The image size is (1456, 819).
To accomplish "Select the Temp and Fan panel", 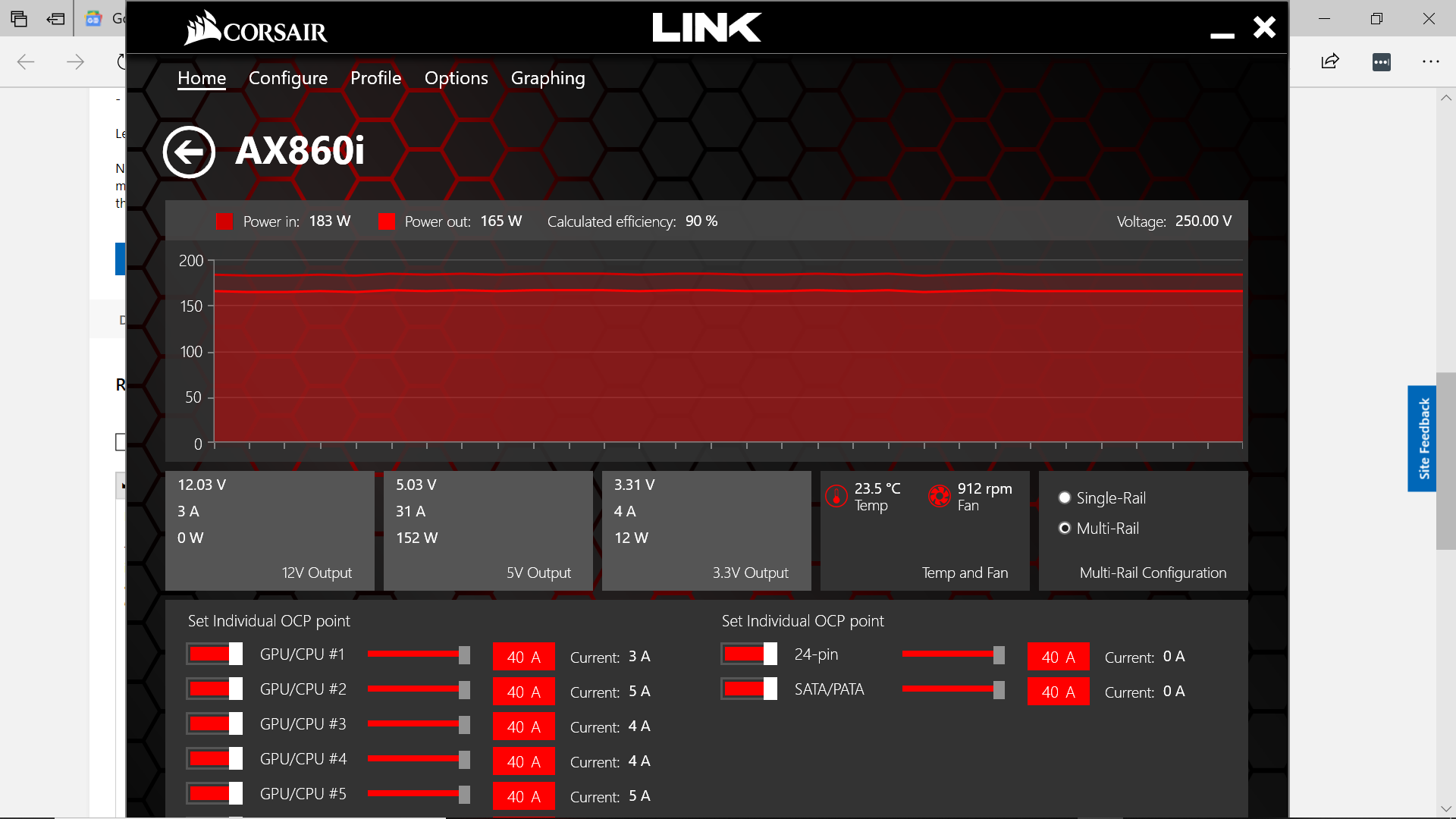I will coord(925,531).
